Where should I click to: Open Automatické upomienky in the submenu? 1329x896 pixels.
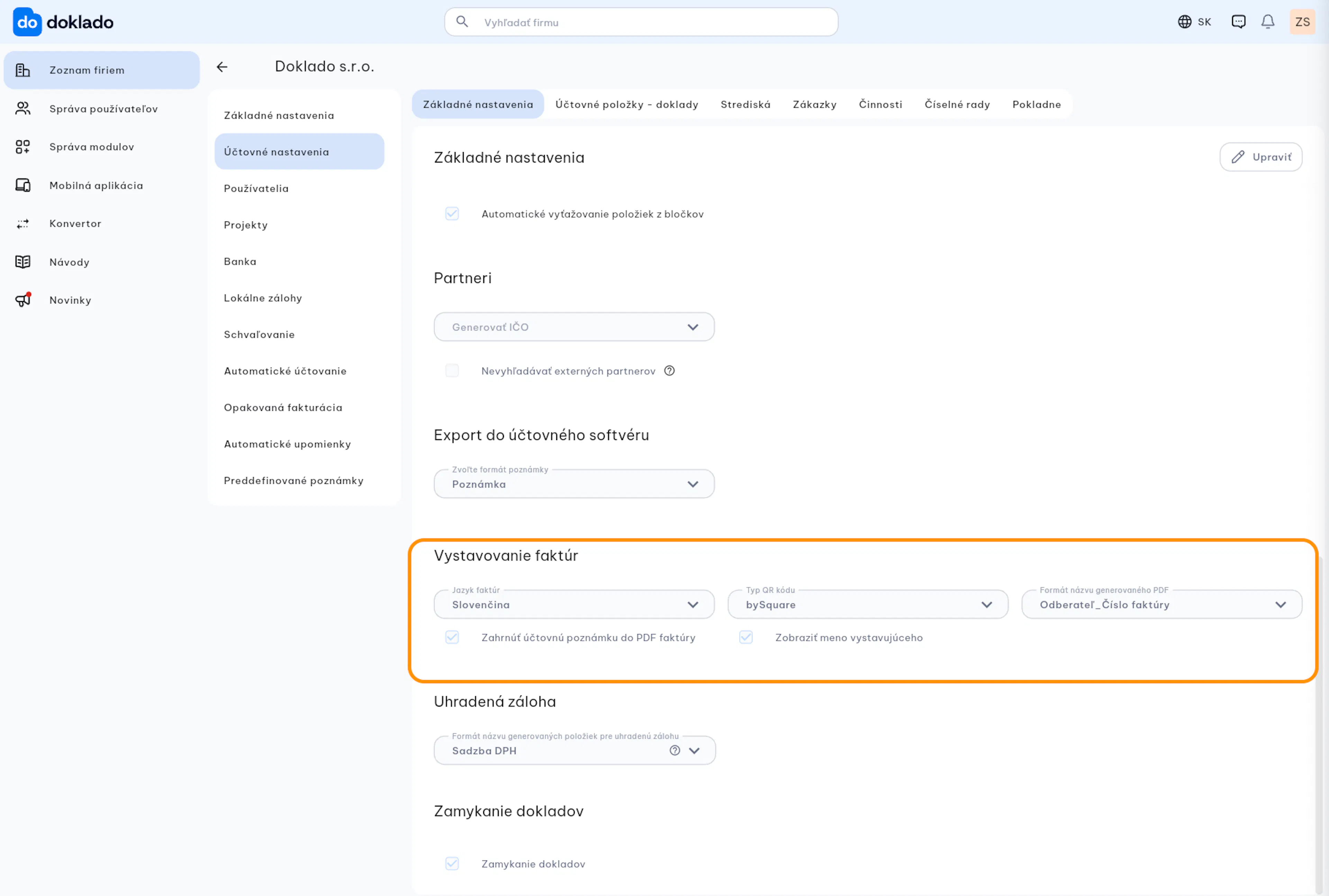tap(299, 444)
